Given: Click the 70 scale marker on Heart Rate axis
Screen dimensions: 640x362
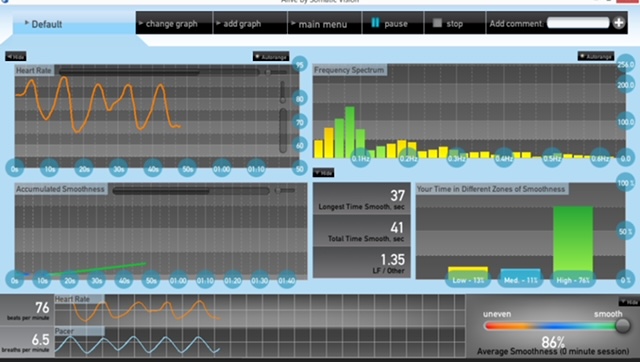Looking at the screenshot, I should (300, 122).
